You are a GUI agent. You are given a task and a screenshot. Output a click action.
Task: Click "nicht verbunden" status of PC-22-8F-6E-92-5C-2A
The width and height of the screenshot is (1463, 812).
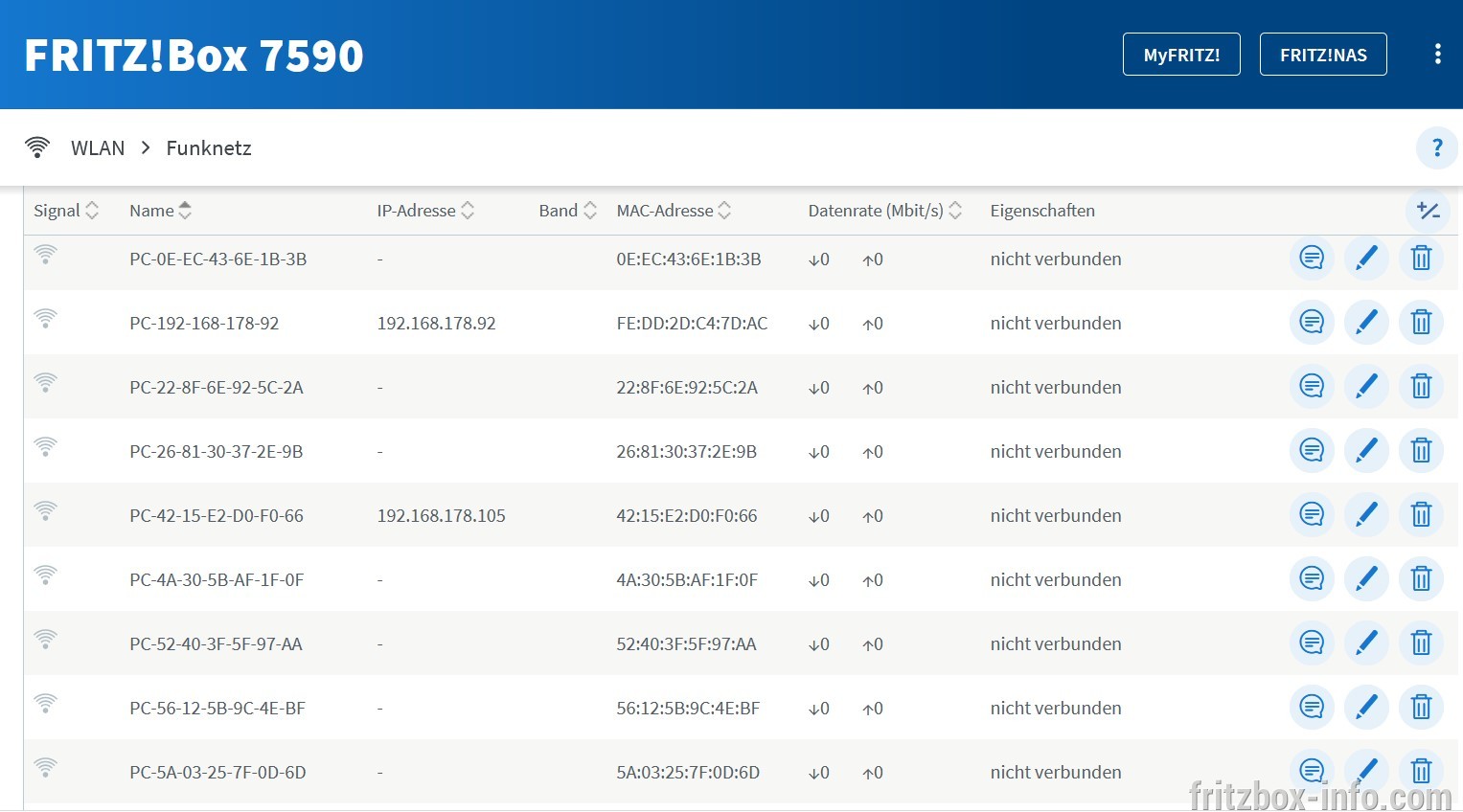[1056, 387]
